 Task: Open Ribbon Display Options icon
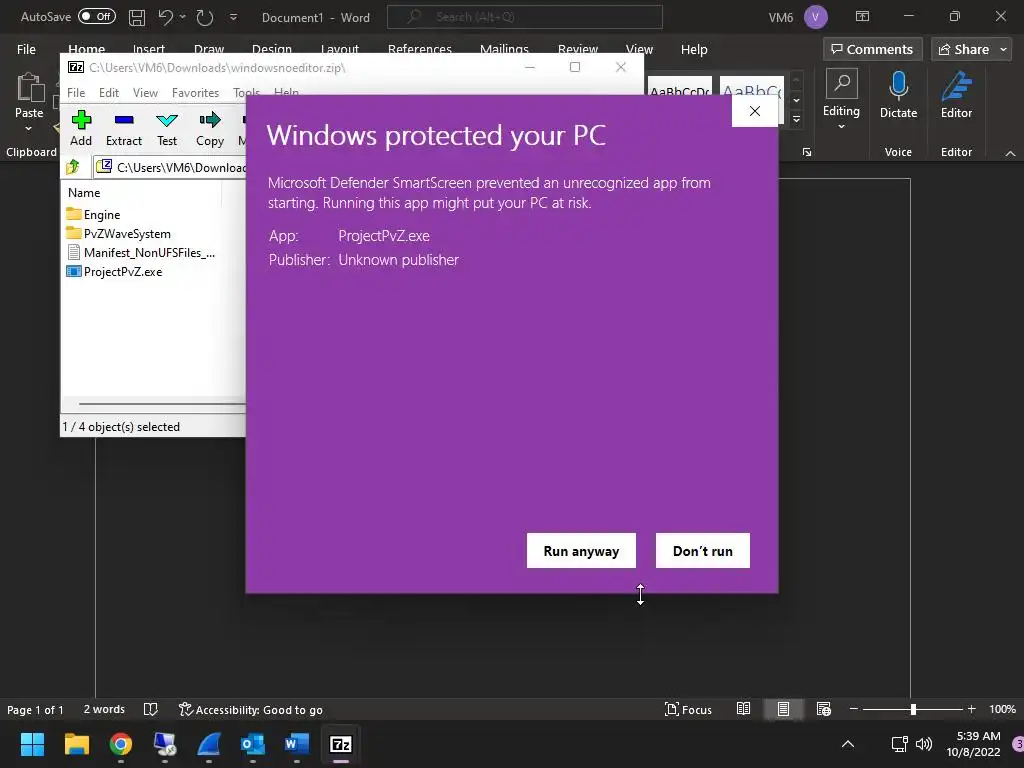point(862,16)
